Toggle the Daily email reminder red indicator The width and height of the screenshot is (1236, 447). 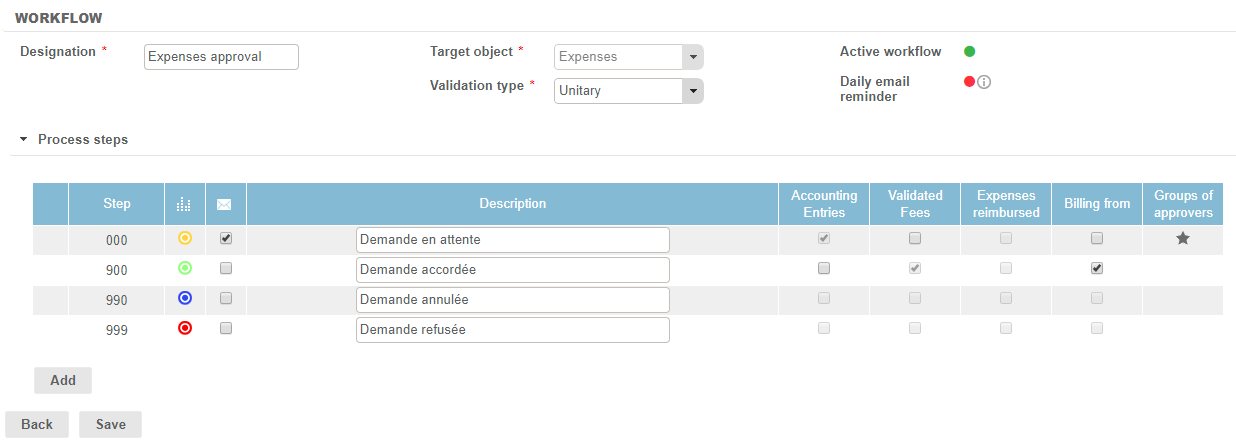click(969, 82)
